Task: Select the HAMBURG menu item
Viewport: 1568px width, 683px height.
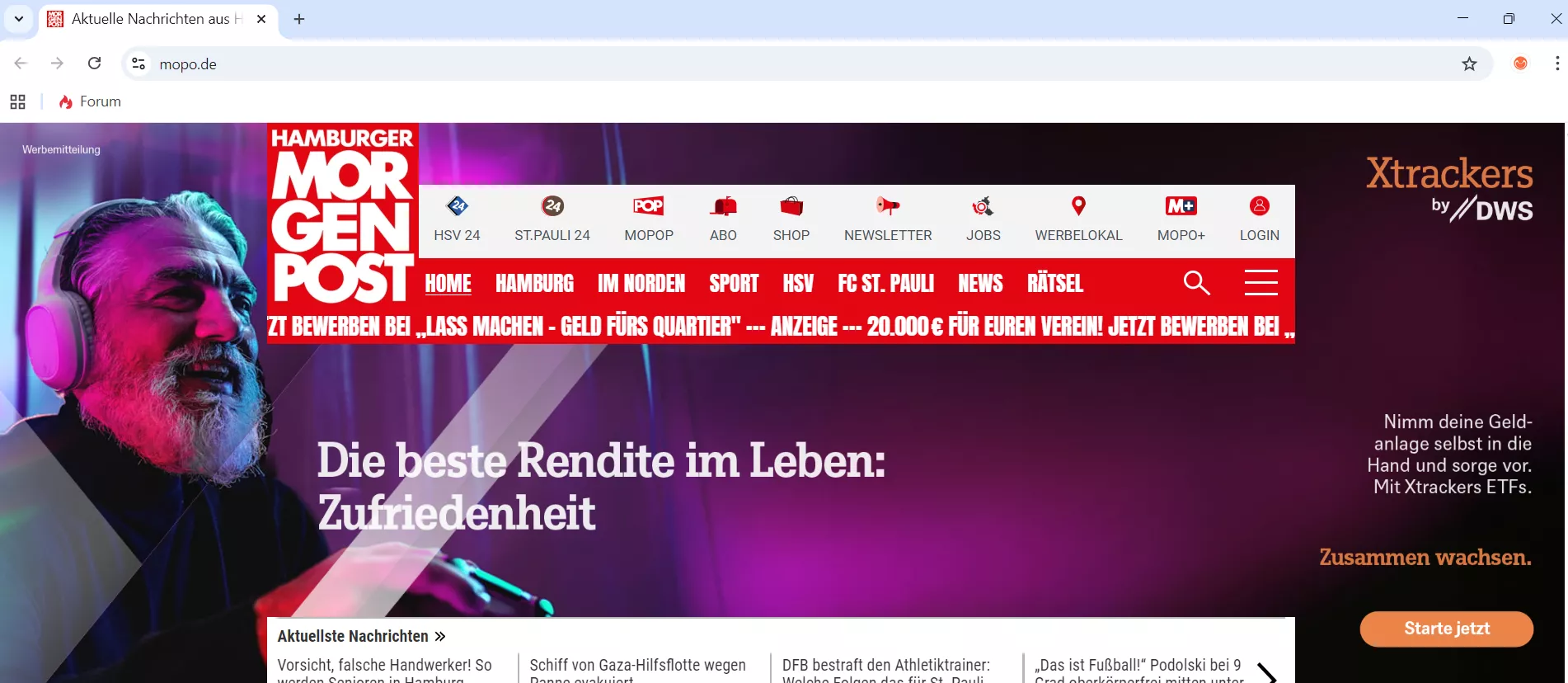Action: pos(534,284)
